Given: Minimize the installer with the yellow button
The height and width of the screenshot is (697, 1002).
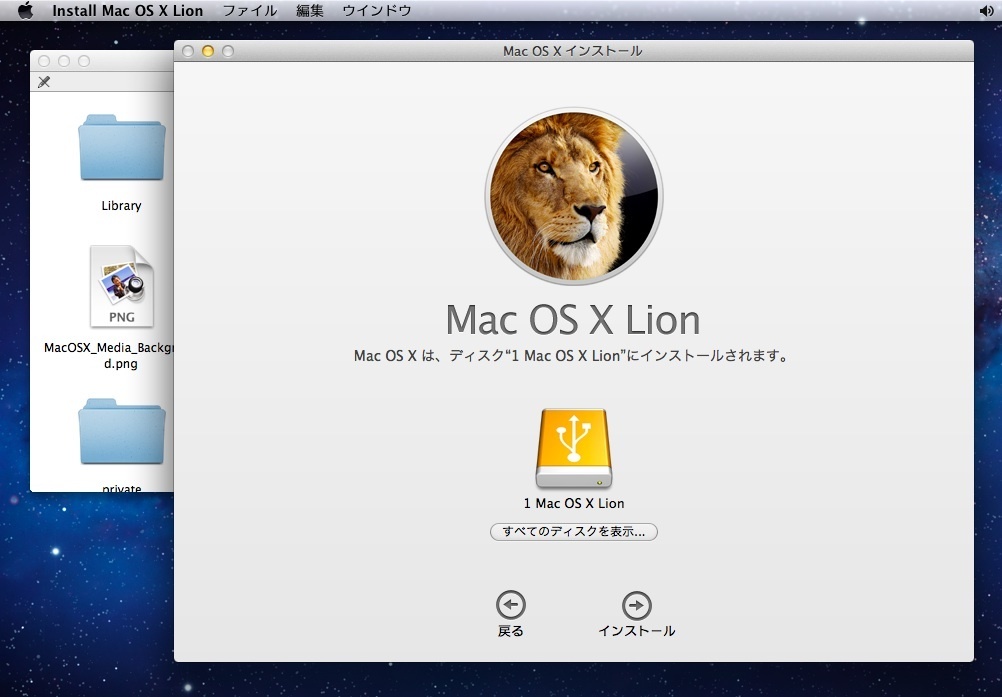Looking at the screenshot, I should (208, 51).
